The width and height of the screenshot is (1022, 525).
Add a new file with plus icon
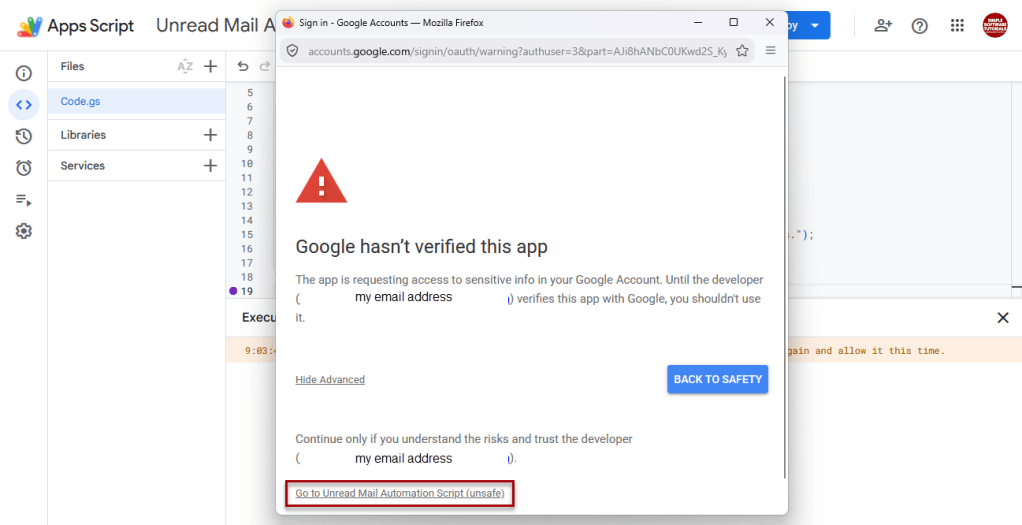pos(210,66)
